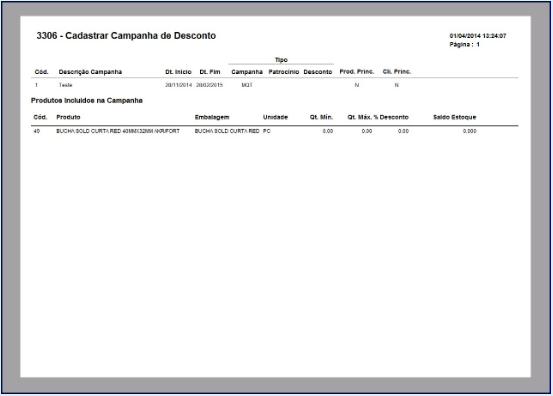Click the Dt. Início column header

click(x=178, y=72)
